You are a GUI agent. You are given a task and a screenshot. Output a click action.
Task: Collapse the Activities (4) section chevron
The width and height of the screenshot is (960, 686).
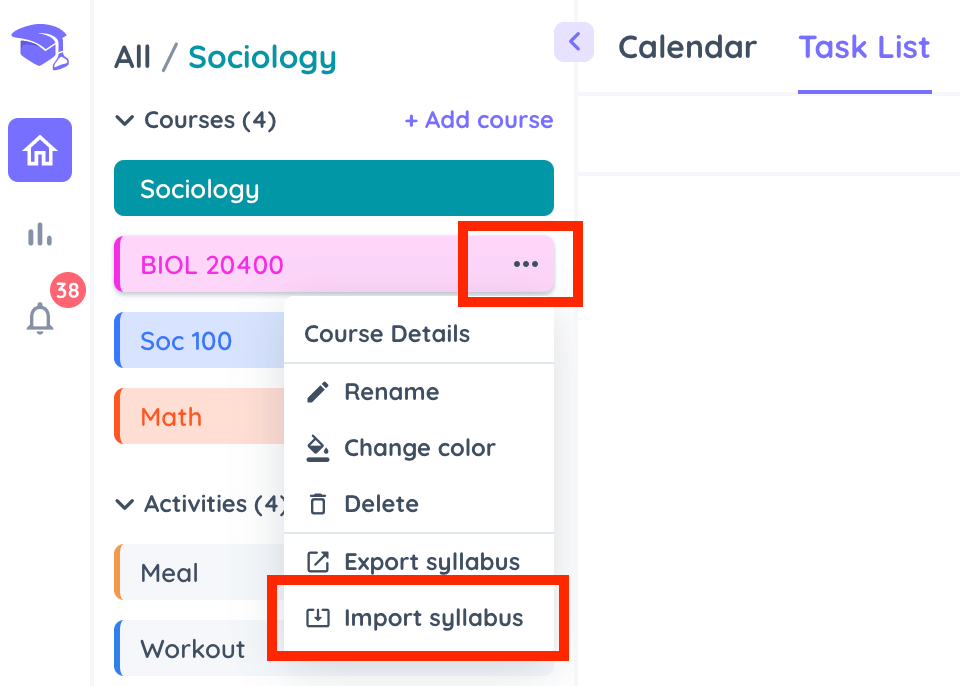click(x=125, y=505)
